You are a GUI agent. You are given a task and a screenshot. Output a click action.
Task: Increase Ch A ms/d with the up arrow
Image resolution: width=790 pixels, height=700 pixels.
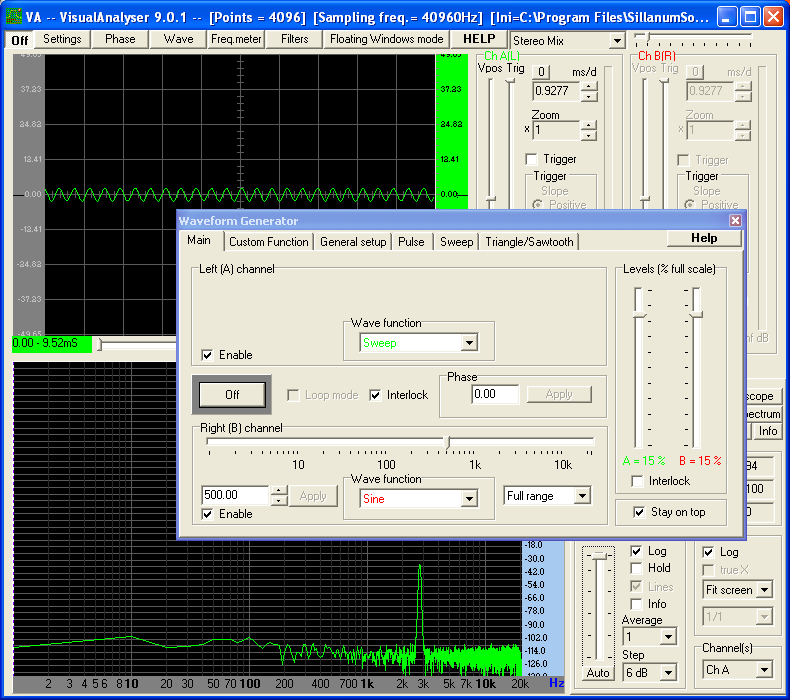pyautogui.click(x=588, y=85)
